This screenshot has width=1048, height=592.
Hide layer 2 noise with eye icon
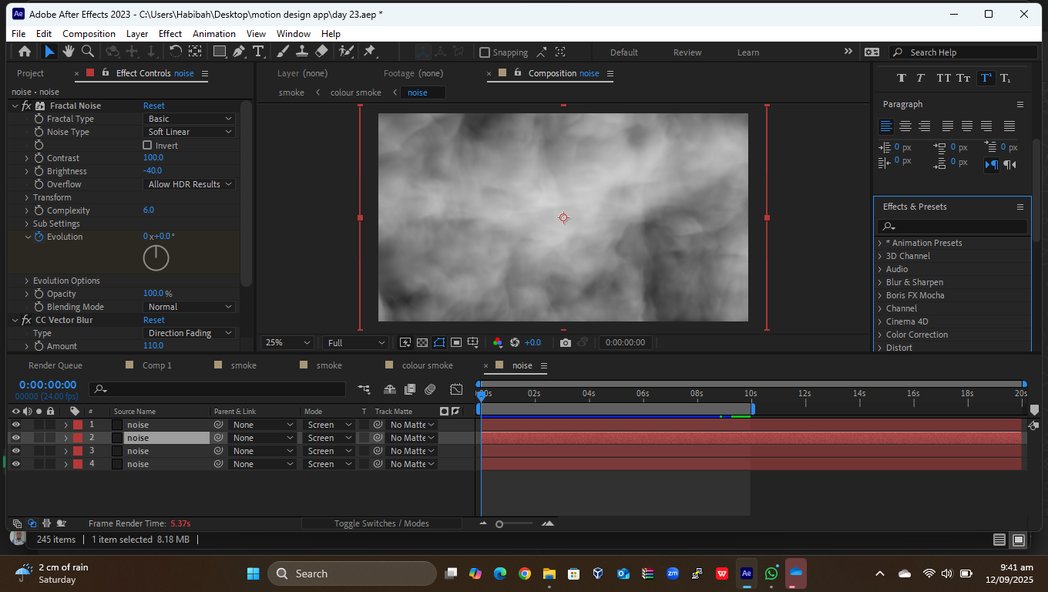(16, 438)
